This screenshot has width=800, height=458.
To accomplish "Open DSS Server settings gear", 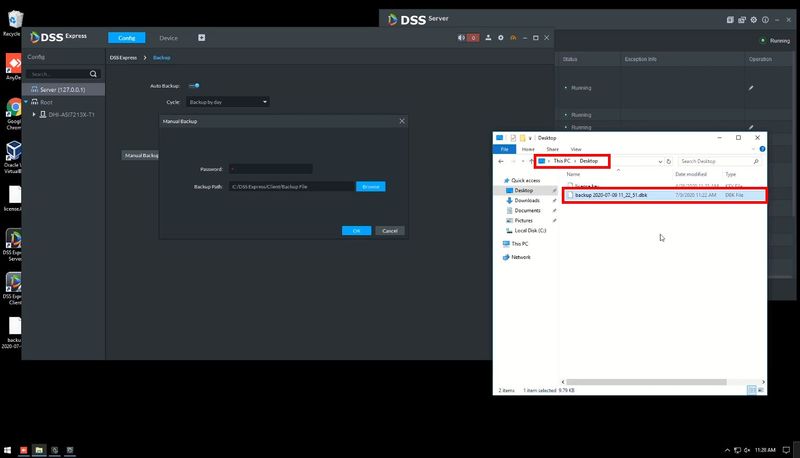I will point(754,19).
